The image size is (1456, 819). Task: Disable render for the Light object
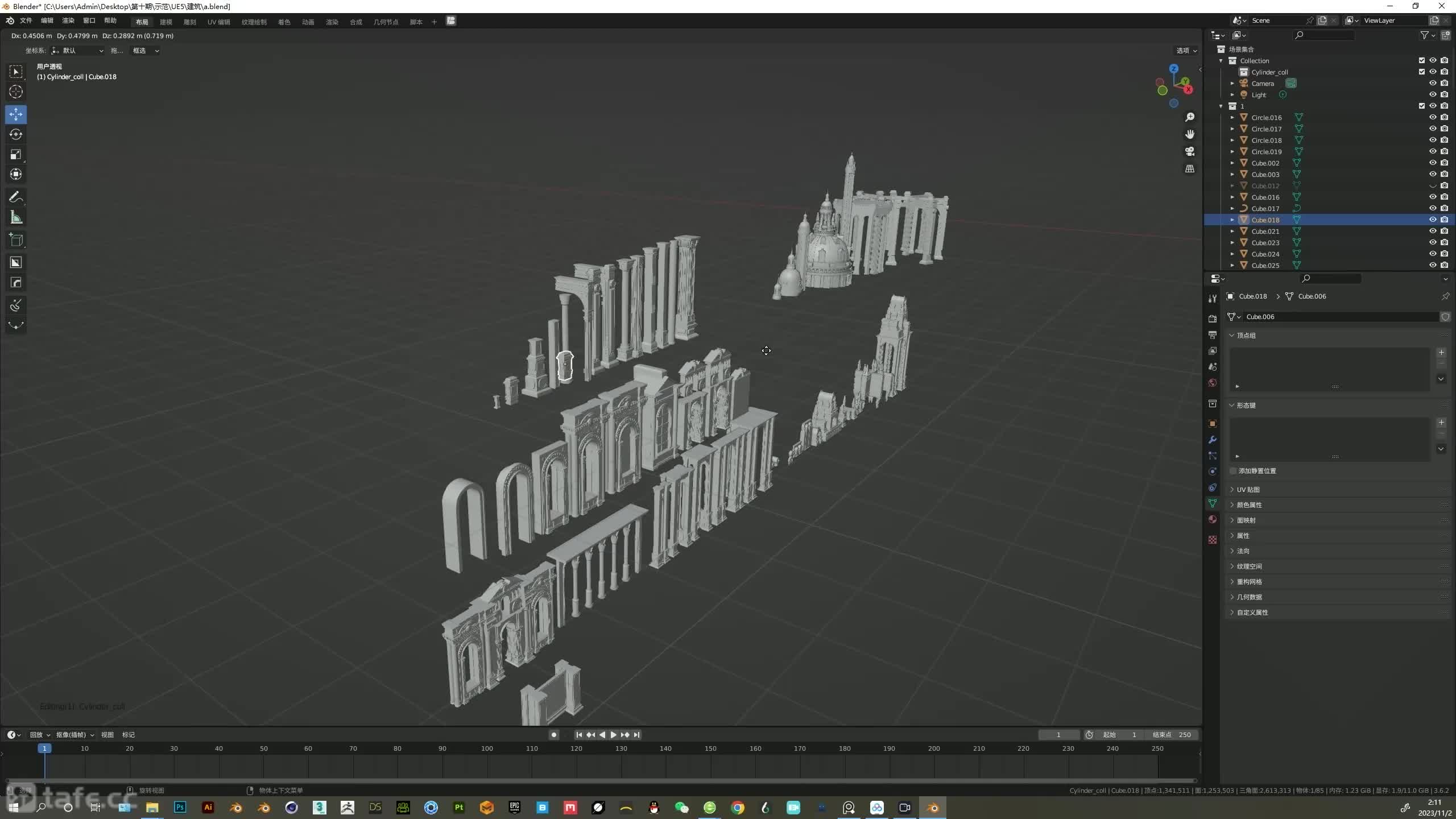point(1444,94)
